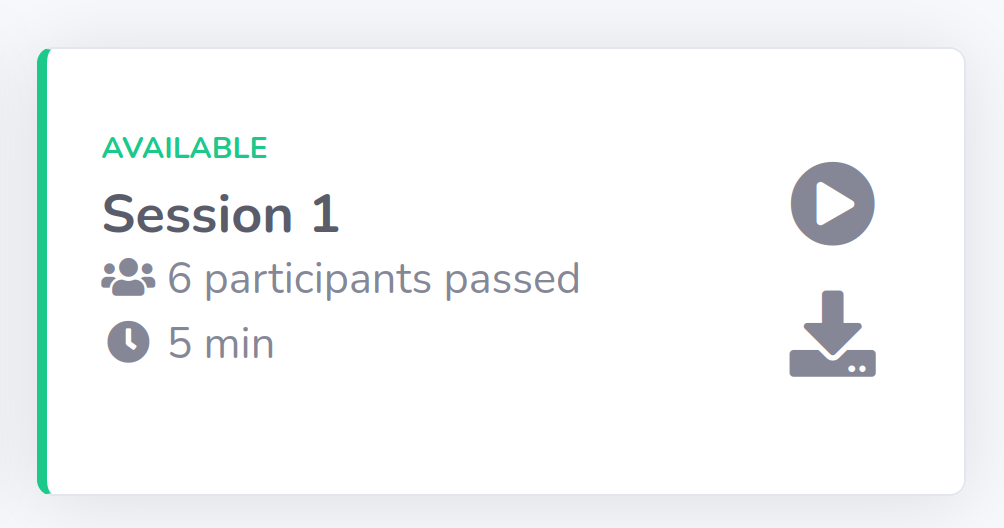Open the Session 1 title

click(220, 214)
